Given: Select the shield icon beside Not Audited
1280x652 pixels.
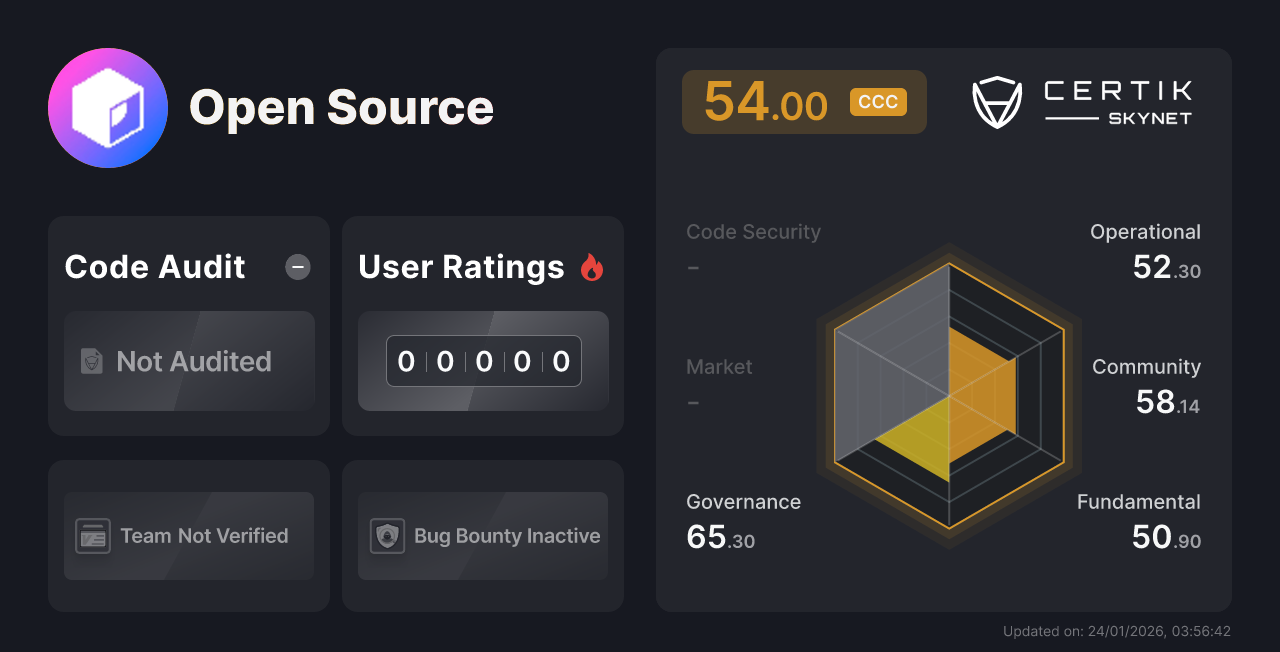Looking at the screenshot, I should (91, 362).
